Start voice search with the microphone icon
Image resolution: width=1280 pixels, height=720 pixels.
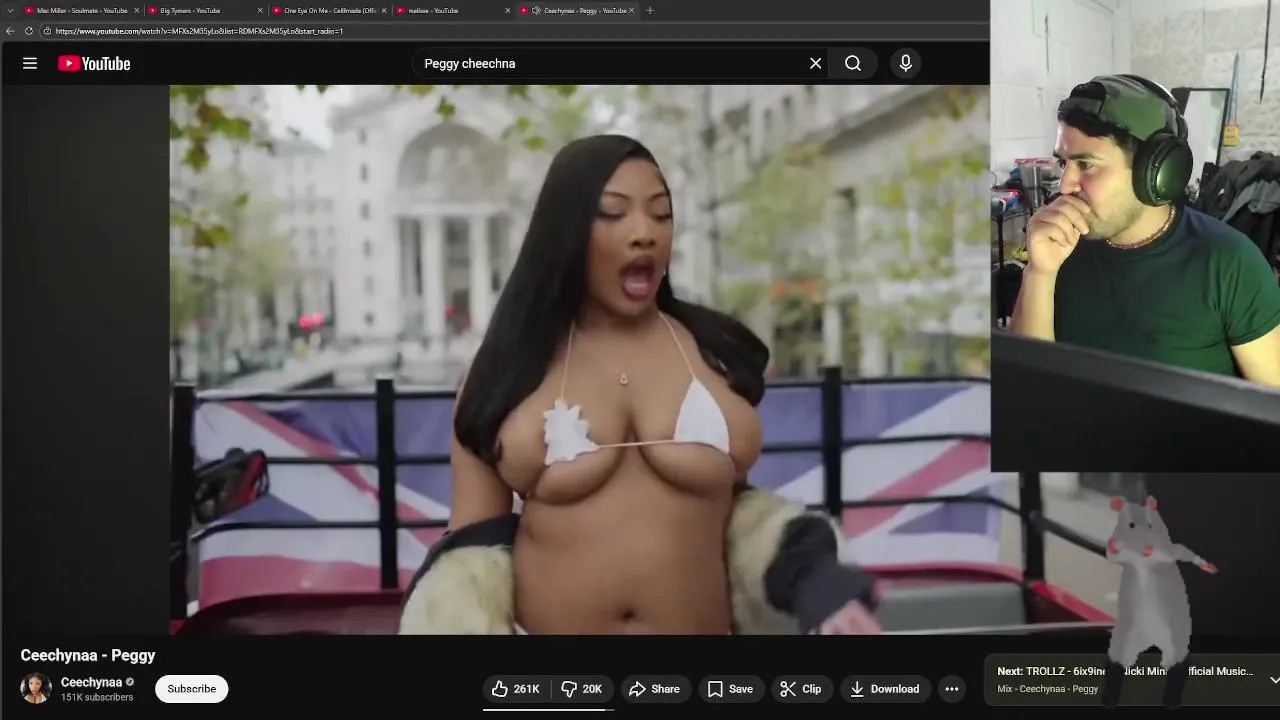(906, 63)
